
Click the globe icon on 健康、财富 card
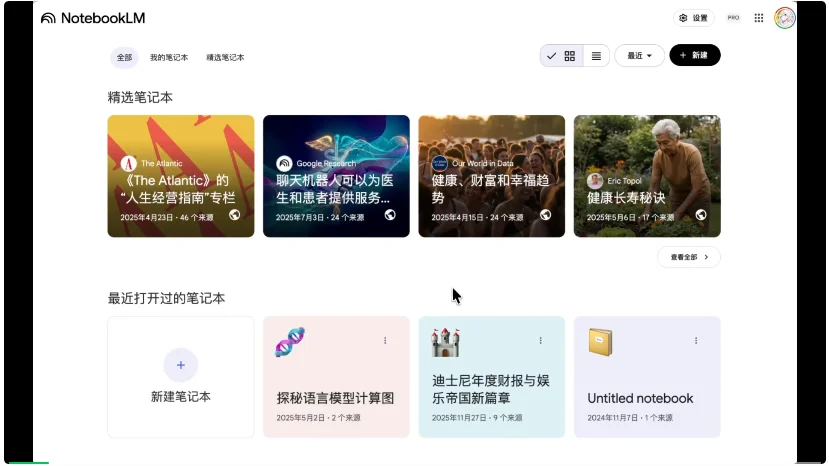pyautogui.click(x=546, y=215)
